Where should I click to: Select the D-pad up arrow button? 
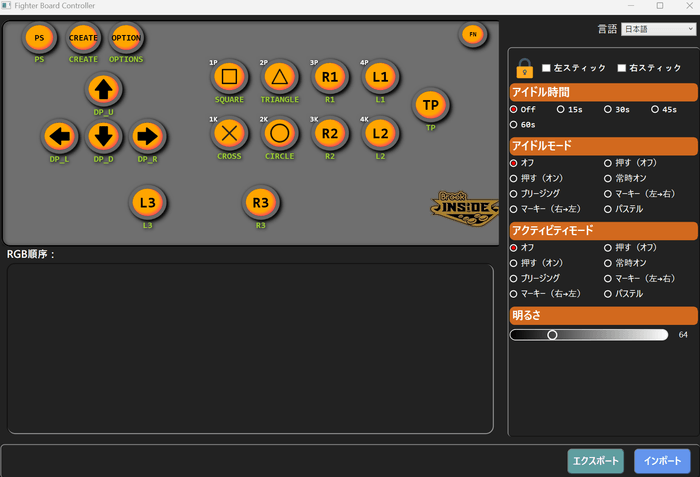click(x=104, y=90)
